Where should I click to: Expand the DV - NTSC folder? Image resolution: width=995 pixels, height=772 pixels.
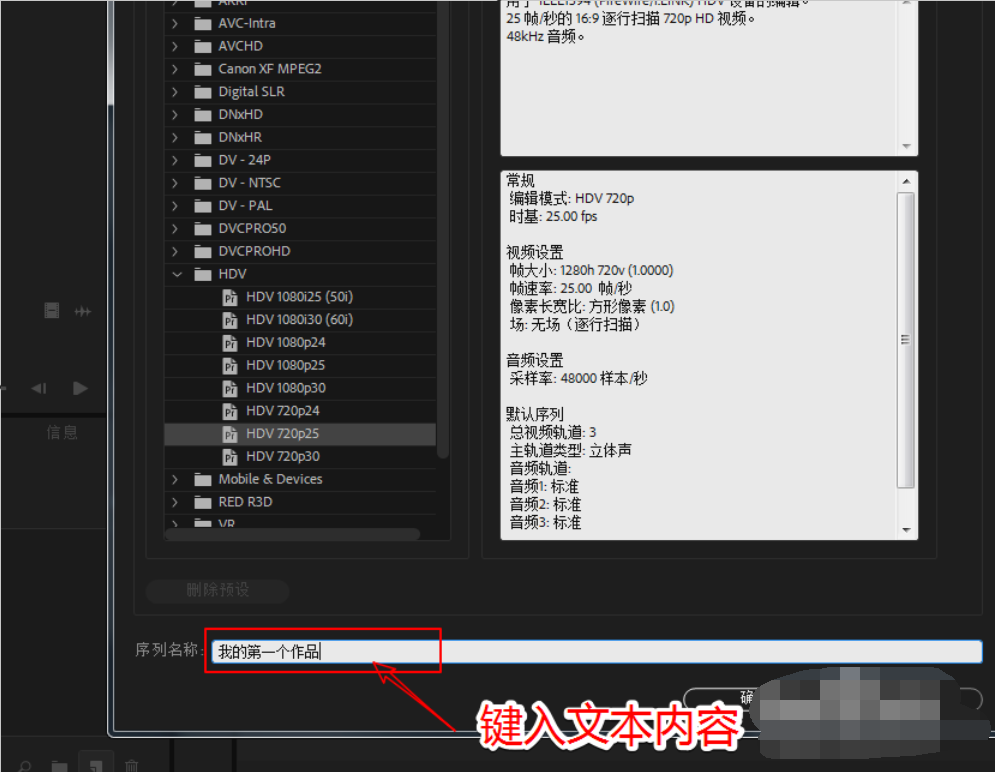(x=175, y=183)
